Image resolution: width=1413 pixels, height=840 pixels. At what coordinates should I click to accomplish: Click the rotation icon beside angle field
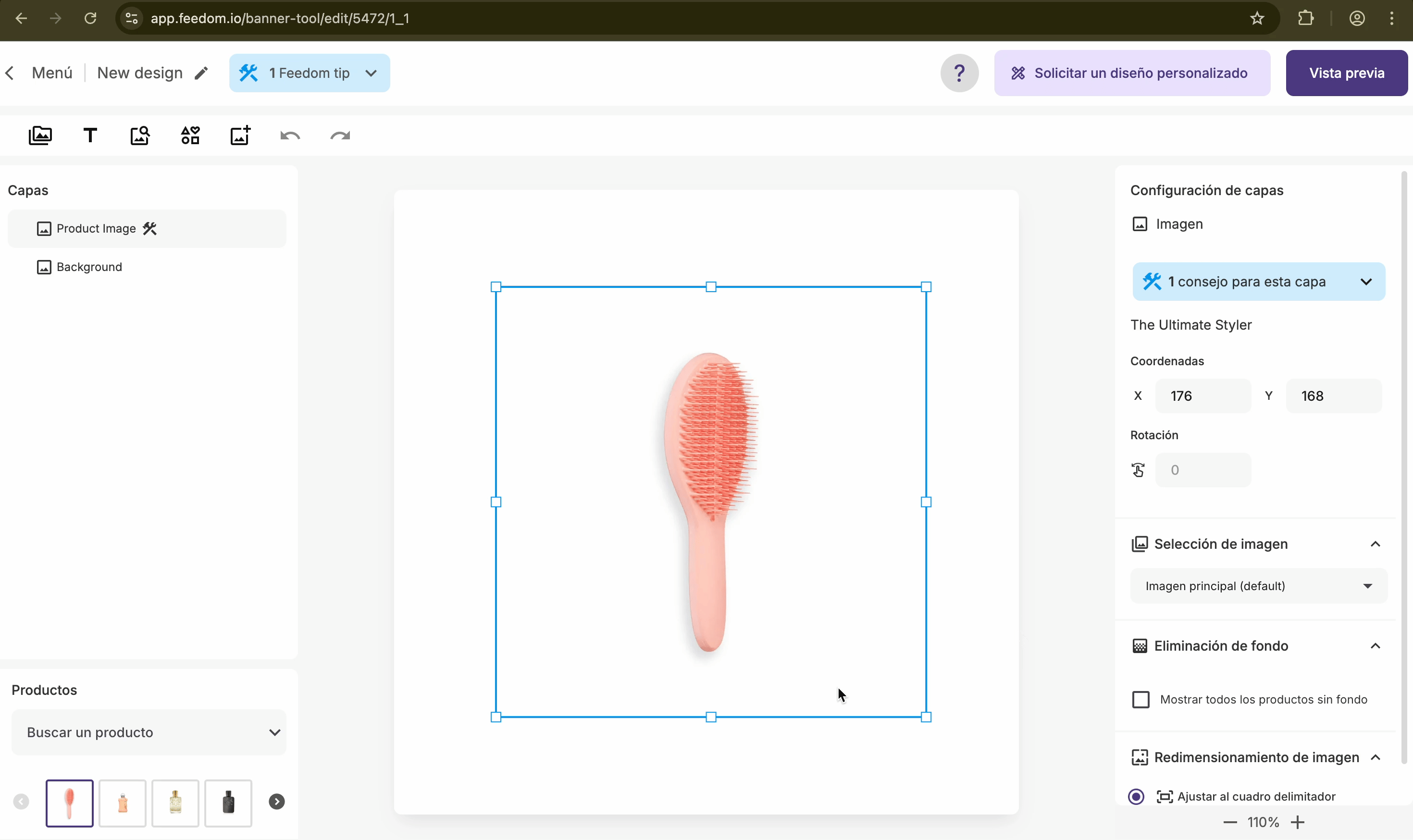point(1138,470)
